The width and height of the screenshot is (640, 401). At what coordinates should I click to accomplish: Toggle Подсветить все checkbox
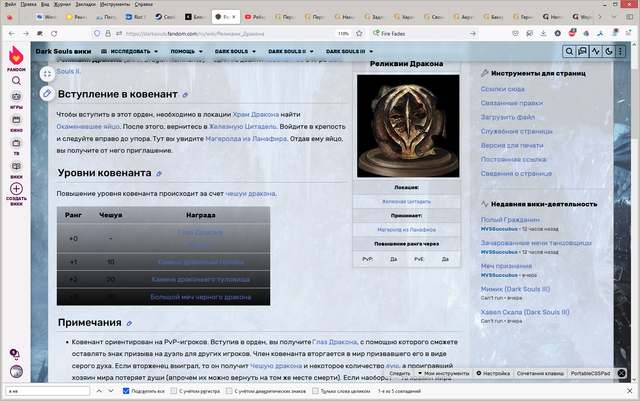tap(126, 391)
